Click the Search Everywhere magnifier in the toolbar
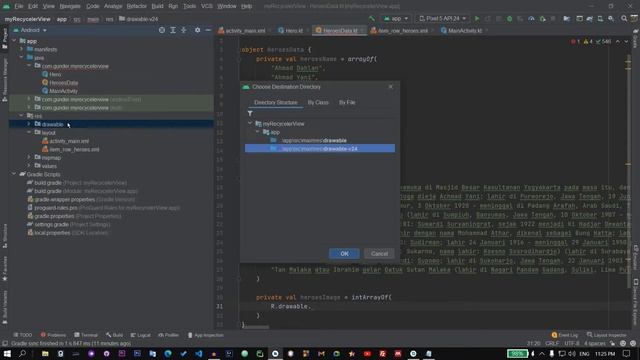The height and width of the screenshot is (360, 640). coord(624,19)
